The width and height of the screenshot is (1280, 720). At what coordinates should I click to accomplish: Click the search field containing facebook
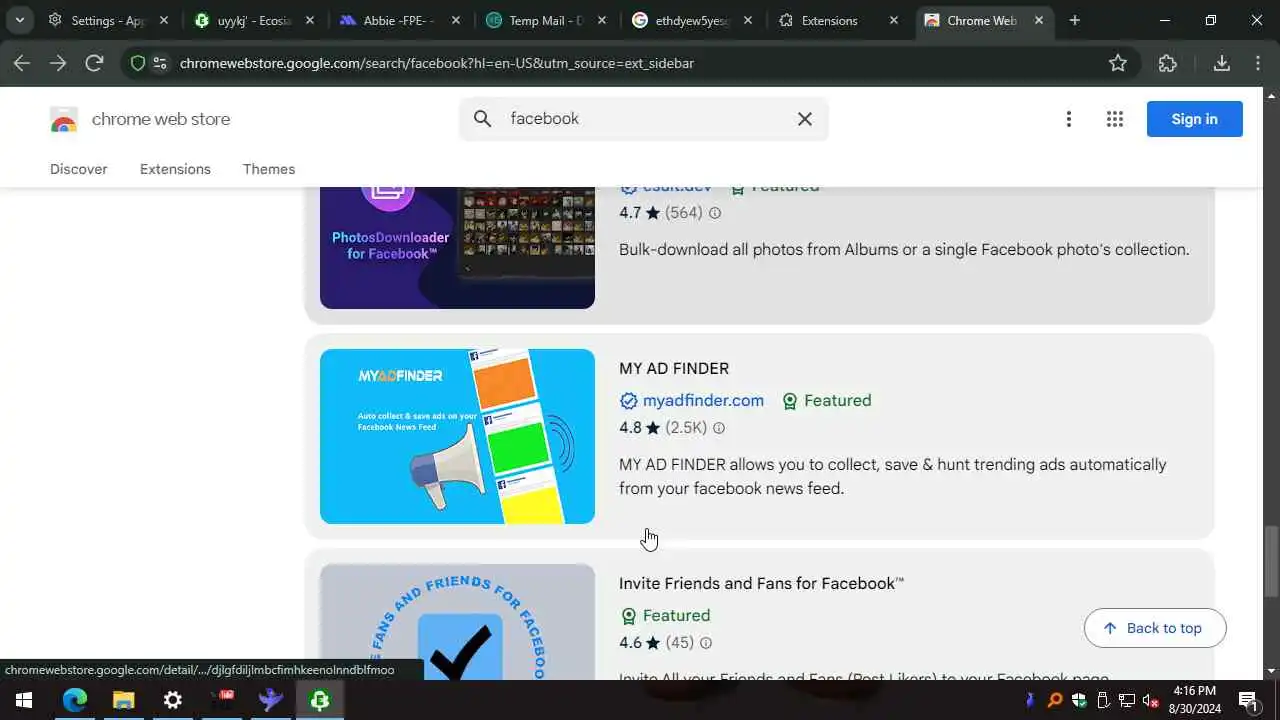[x=644, y=119]
